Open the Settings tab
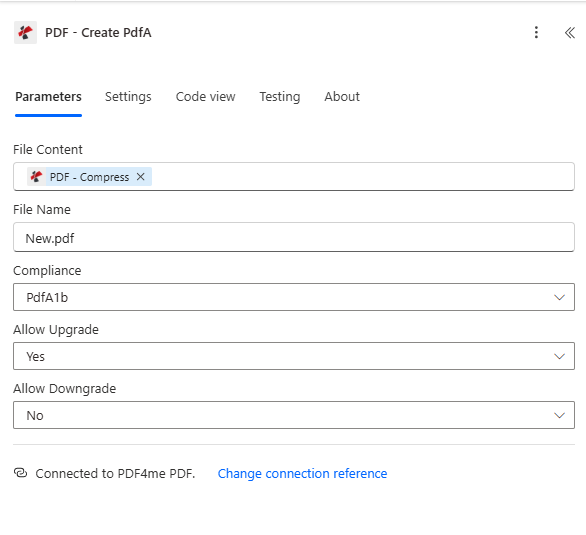 [x=128, y=97]
